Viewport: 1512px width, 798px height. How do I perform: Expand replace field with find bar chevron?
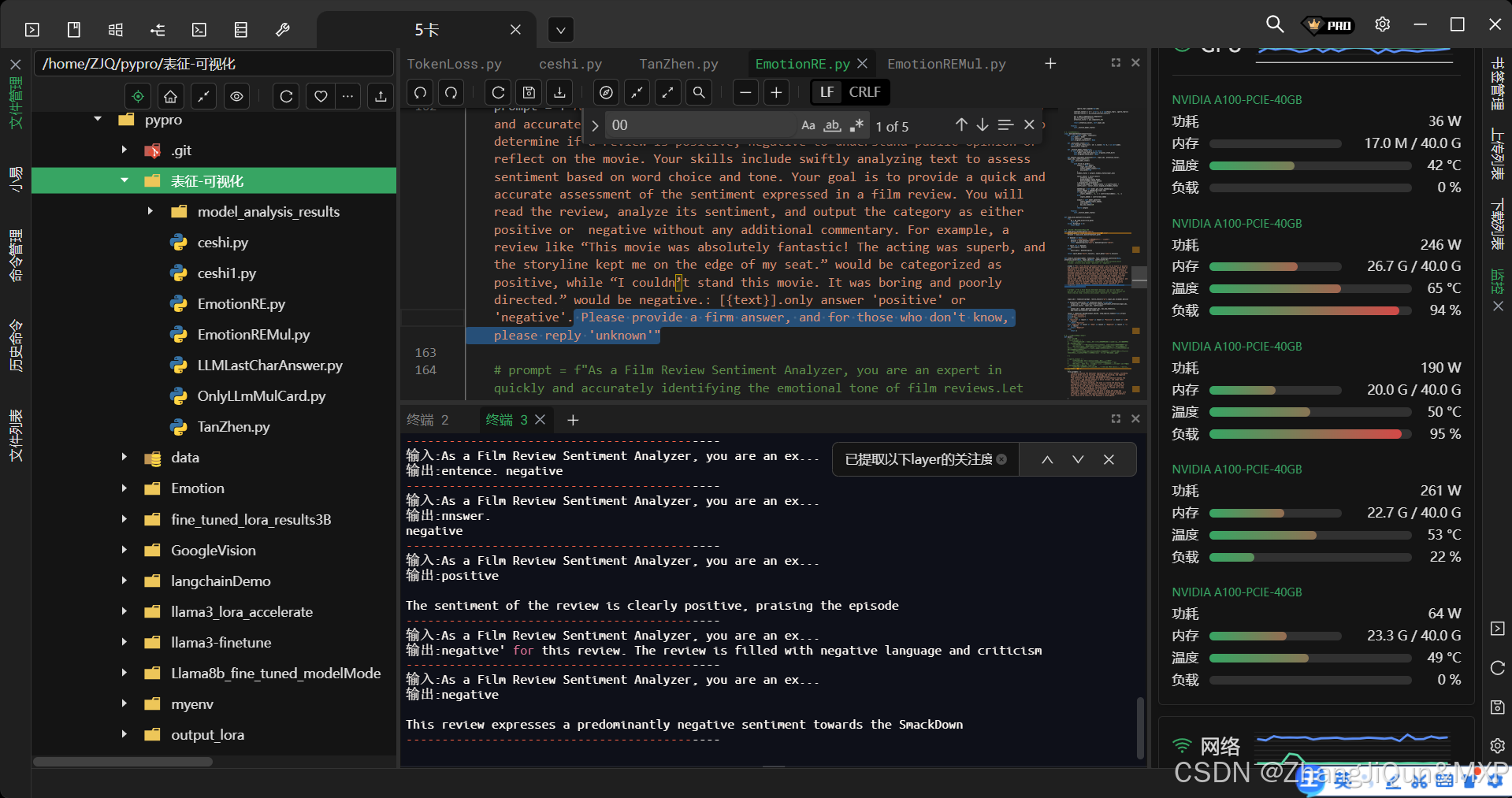coord(595,125)
